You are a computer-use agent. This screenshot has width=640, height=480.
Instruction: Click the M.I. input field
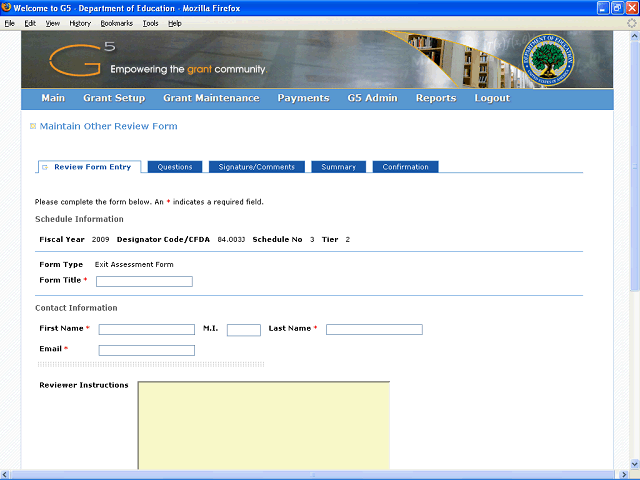244,330
